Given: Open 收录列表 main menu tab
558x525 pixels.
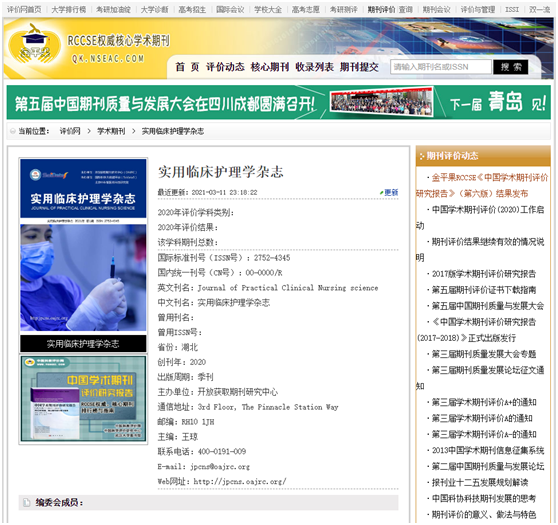Looking at the screenshot, I should tap(314, 67).
